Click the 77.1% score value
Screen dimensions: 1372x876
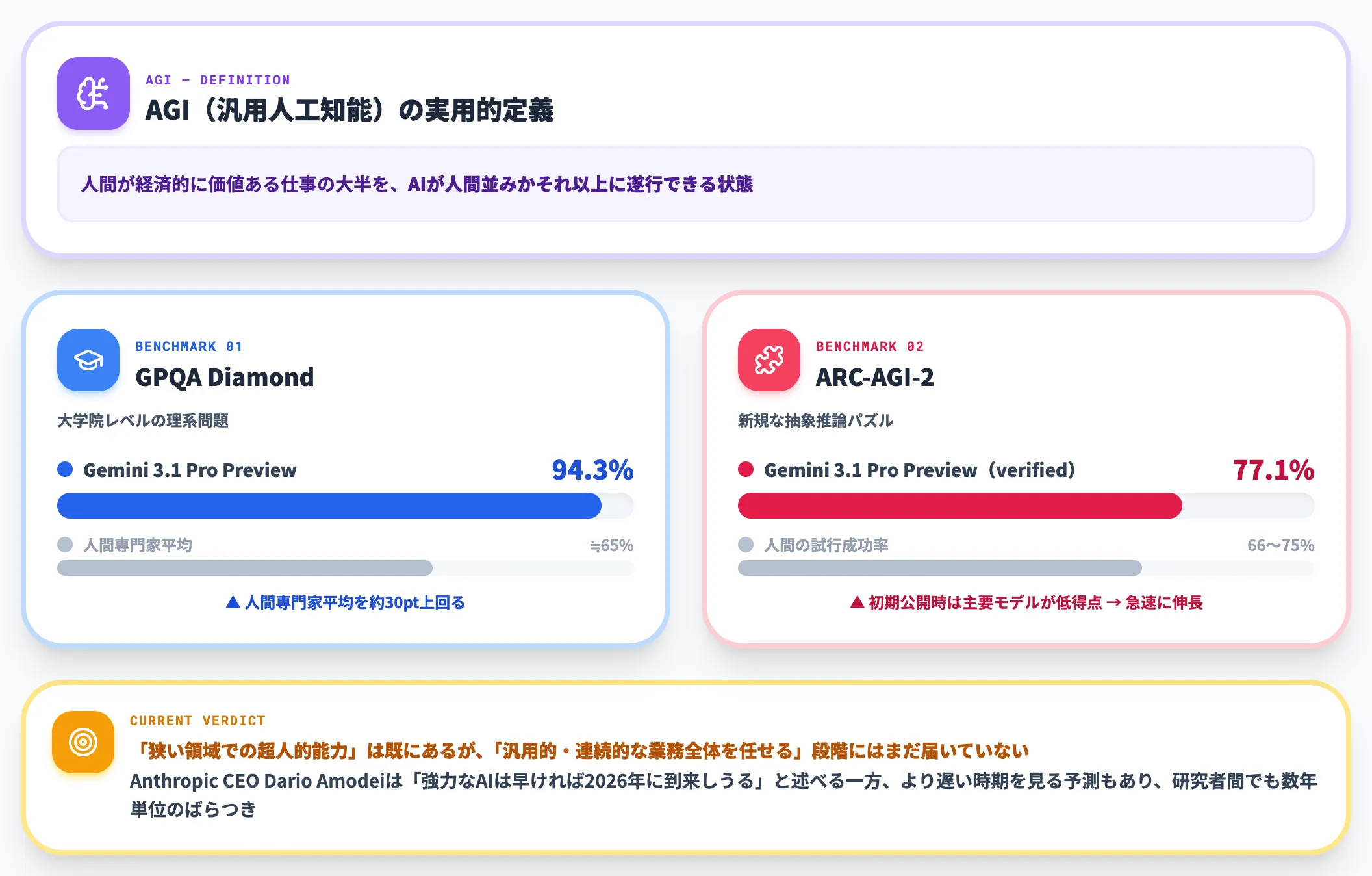1273,470
